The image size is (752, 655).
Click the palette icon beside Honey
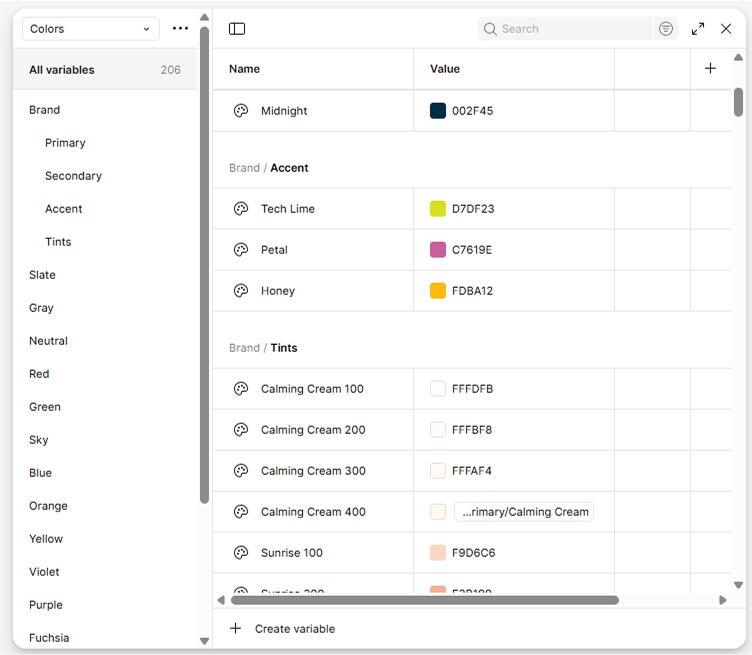pos(241,291)
